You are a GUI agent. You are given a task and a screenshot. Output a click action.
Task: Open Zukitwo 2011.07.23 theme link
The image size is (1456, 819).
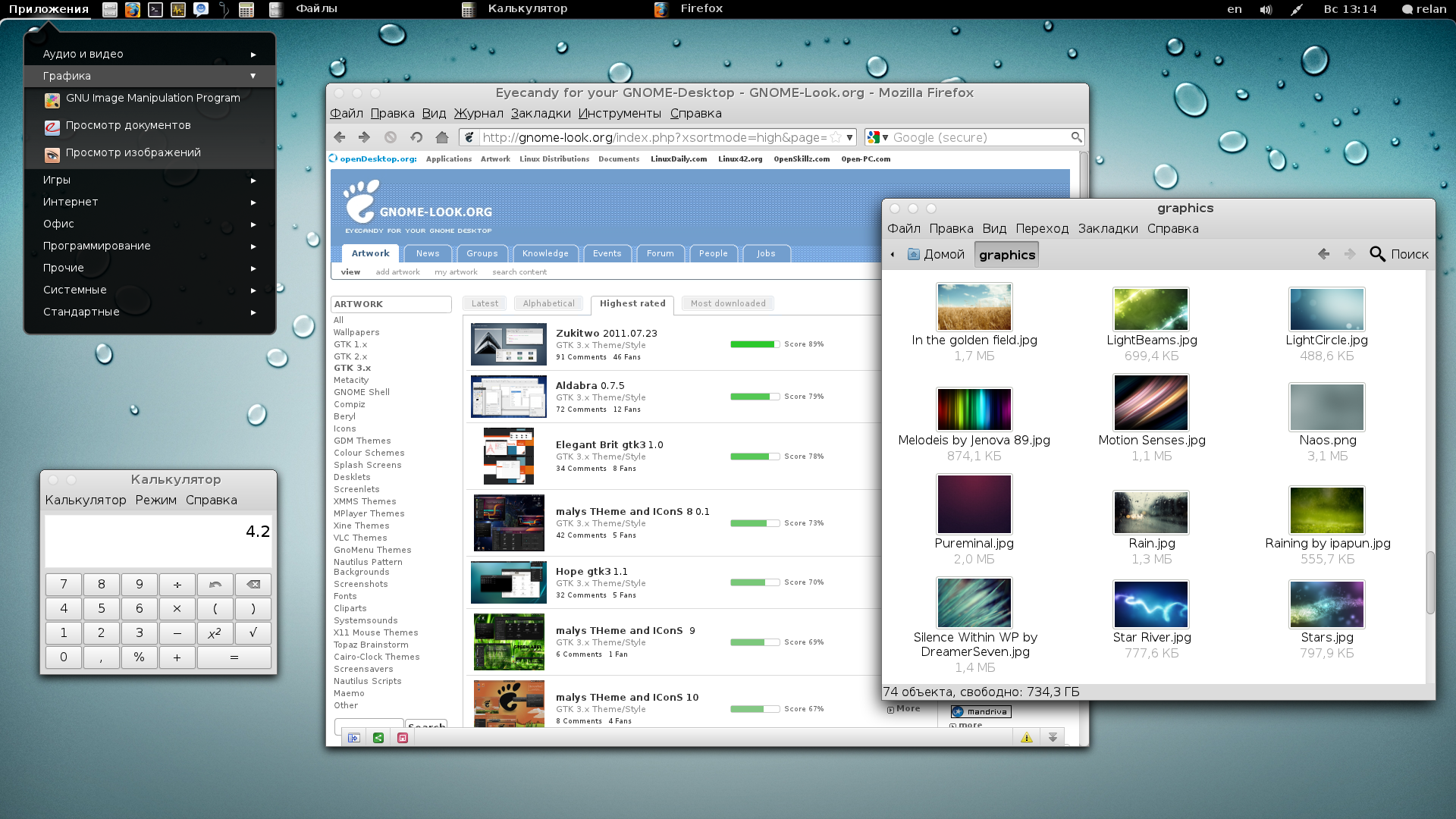click(607, 333)
